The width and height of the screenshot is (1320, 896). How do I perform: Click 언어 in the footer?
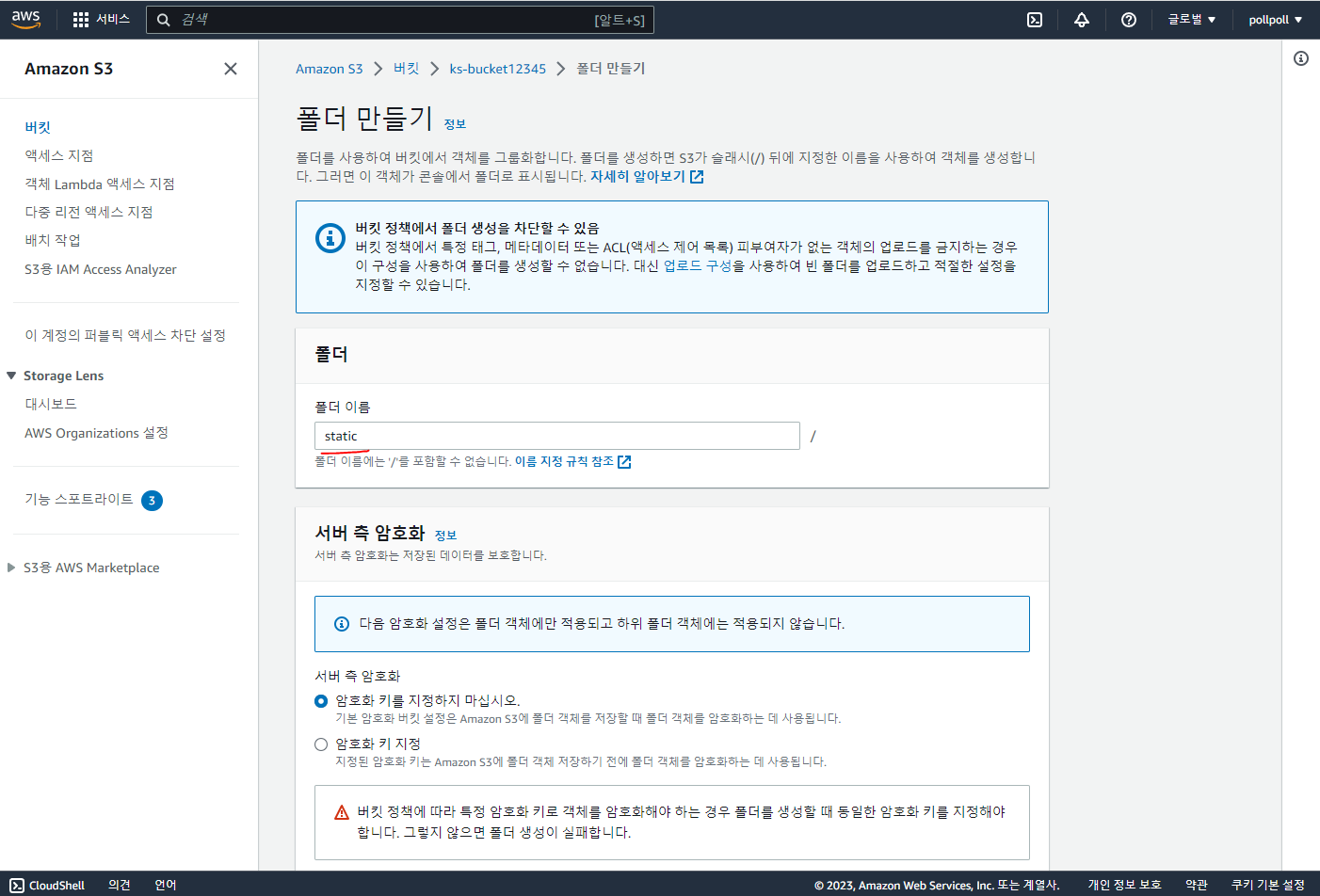[x=166, y=885]
